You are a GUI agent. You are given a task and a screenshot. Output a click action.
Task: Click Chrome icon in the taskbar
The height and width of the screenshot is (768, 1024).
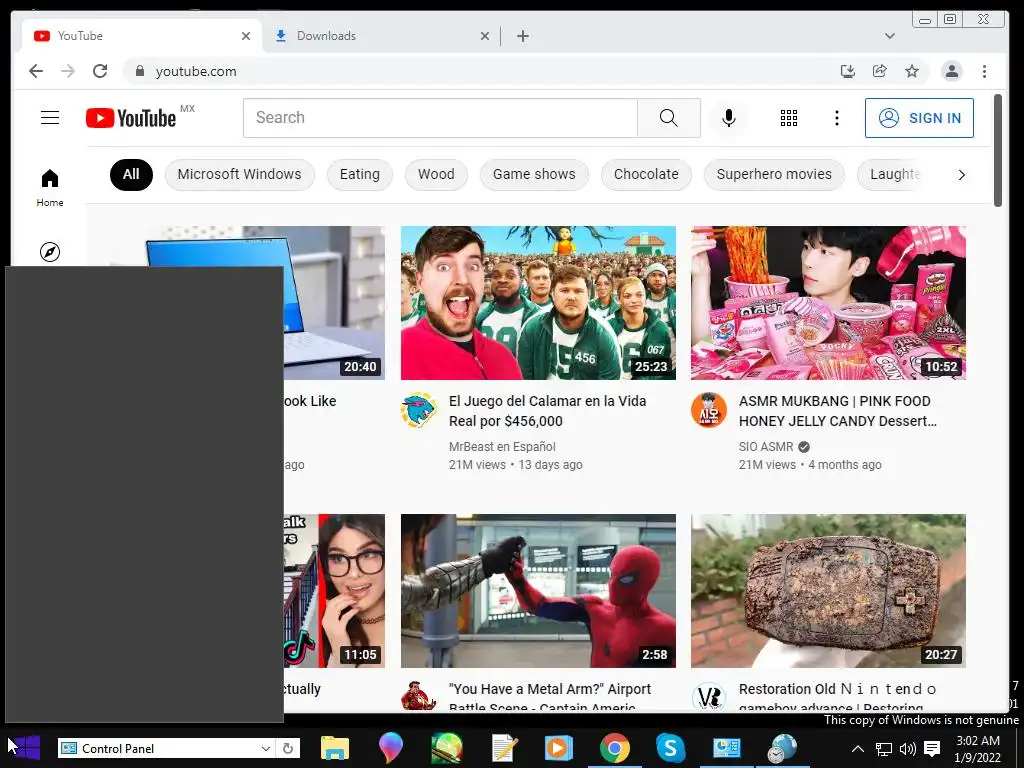tap(615, 748)
